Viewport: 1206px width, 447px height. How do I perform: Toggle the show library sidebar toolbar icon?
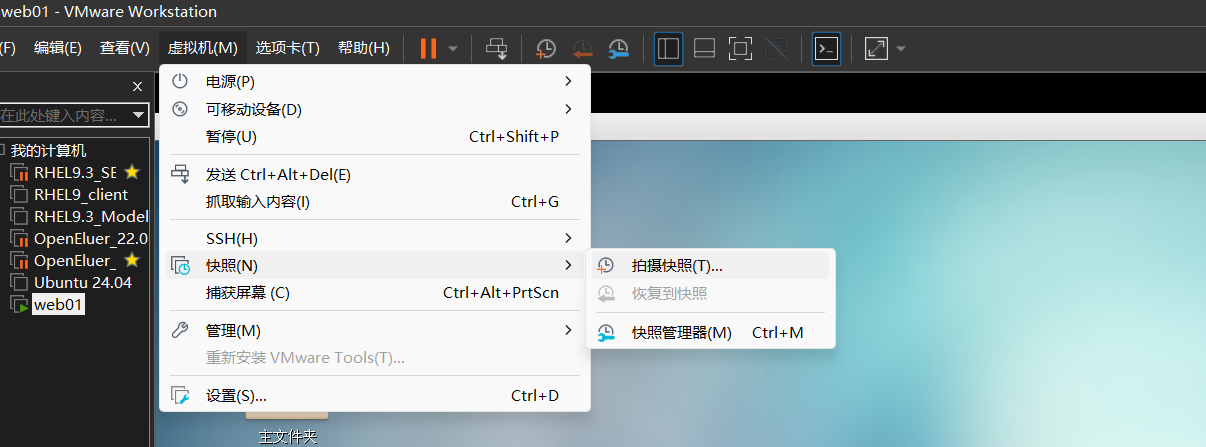point(668,48)
